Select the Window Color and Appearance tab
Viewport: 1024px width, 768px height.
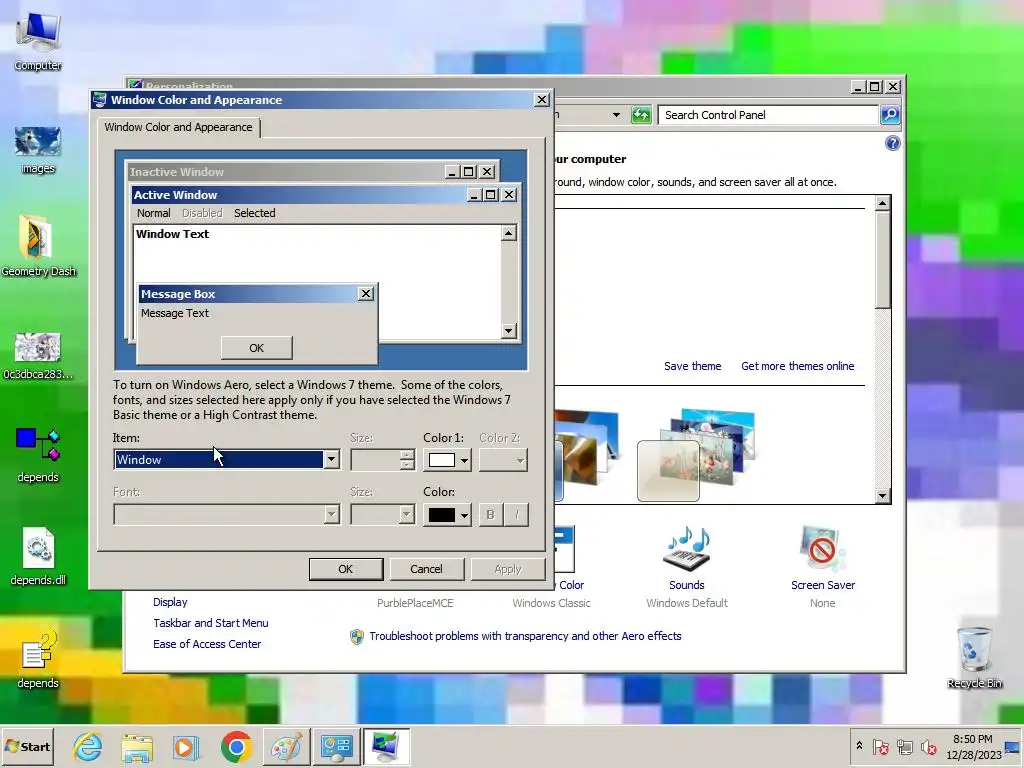[178, 127]
